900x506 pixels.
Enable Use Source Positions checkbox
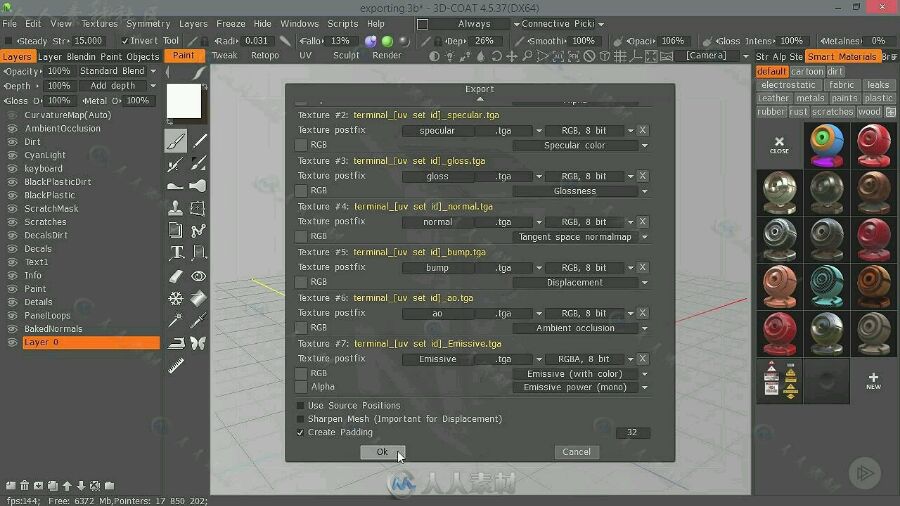coord(300,406)
